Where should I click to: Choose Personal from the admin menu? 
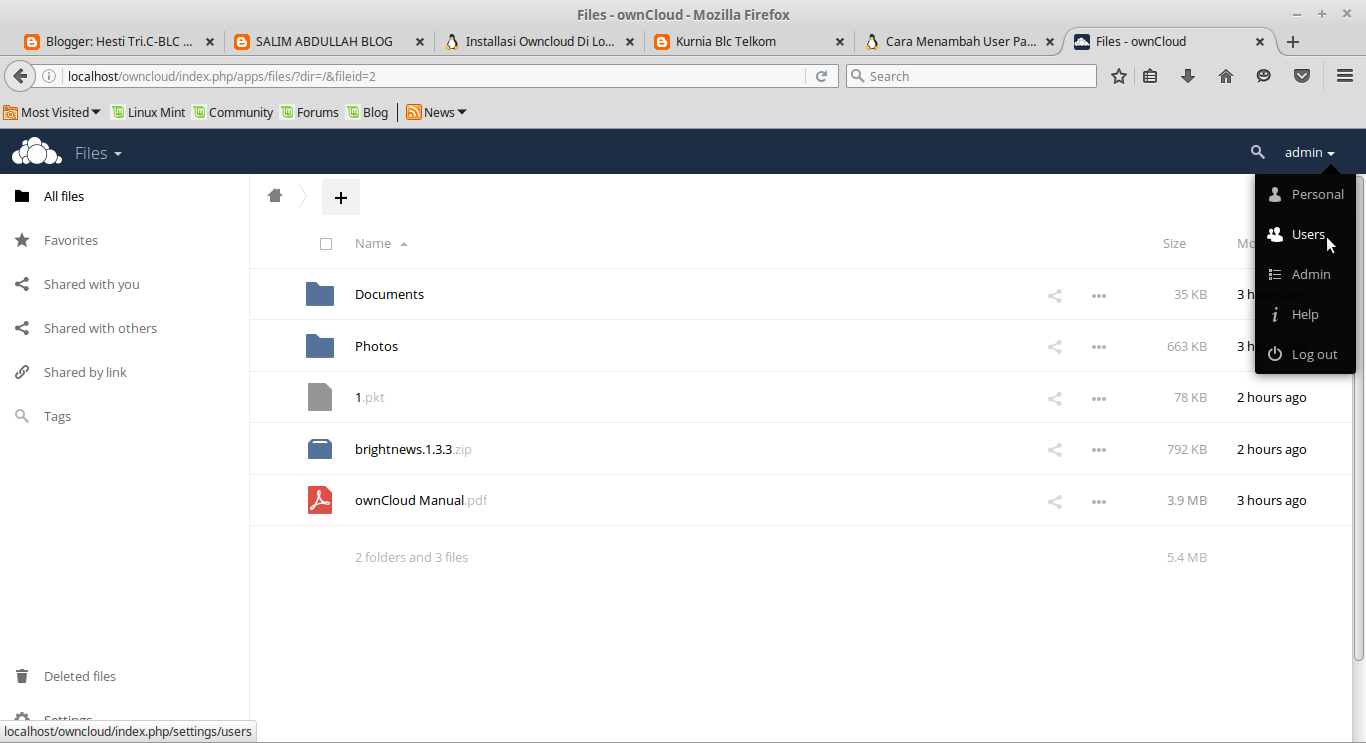point(1305,194)
